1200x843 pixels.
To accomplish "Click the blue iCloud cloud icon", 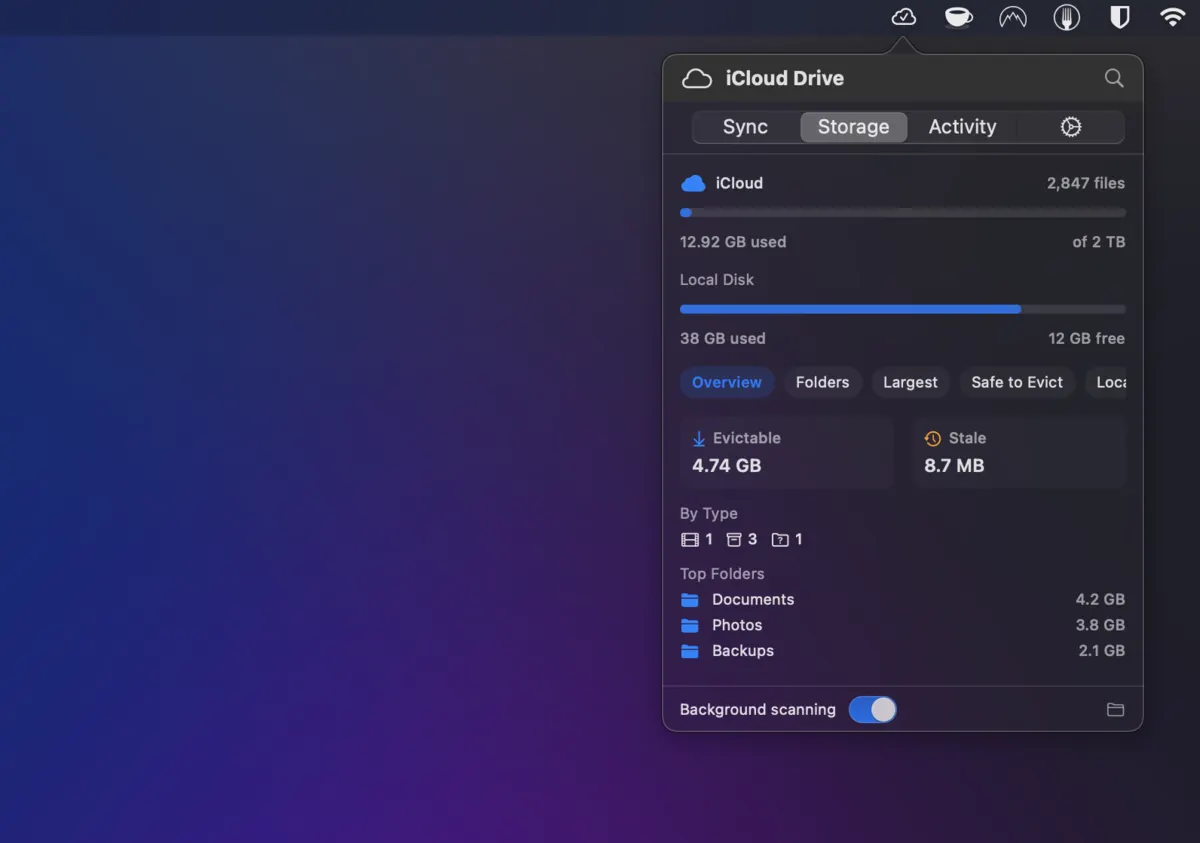I will (693, 184).
